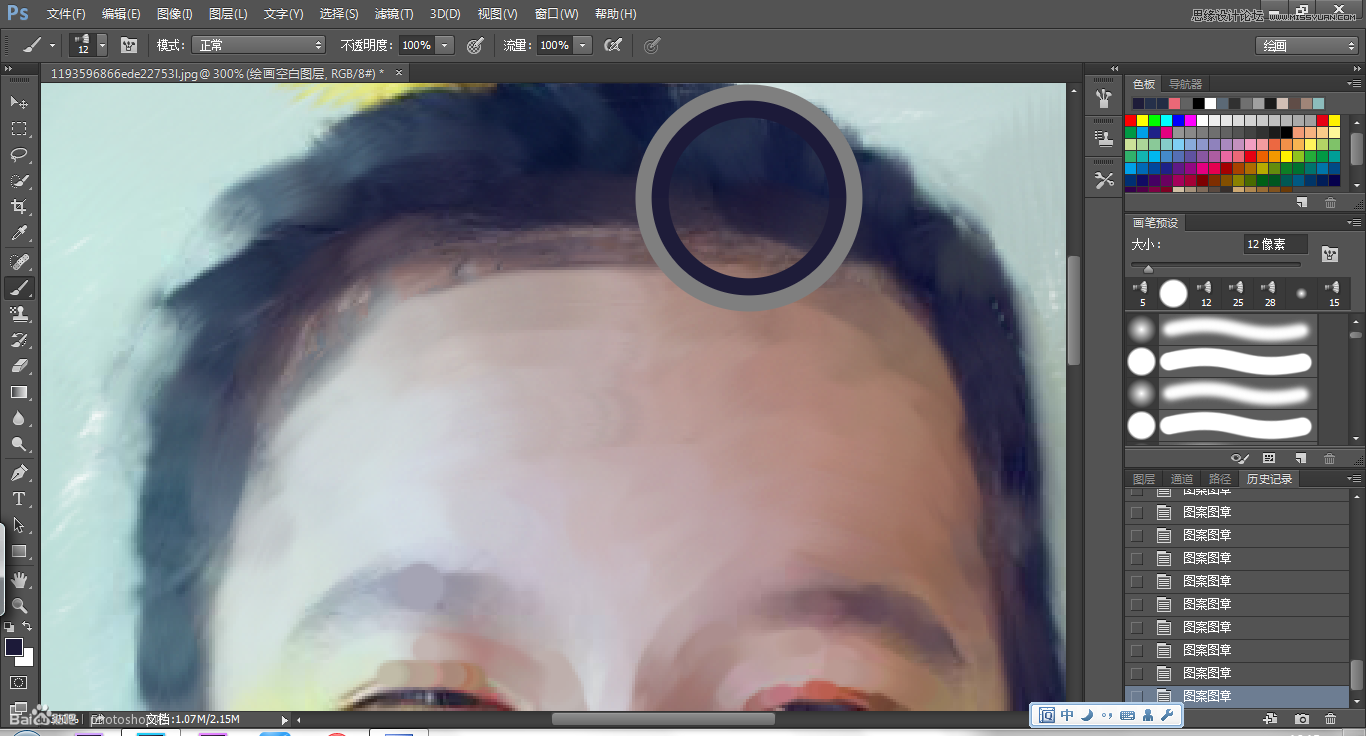Select the Clone Stamp tool
1366x736 pixels.
(20, 314)
